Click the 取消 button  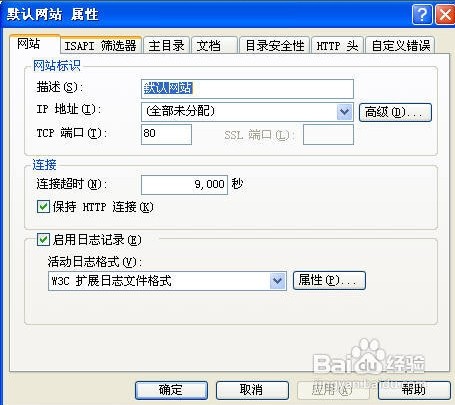click(x=252, y=390)
